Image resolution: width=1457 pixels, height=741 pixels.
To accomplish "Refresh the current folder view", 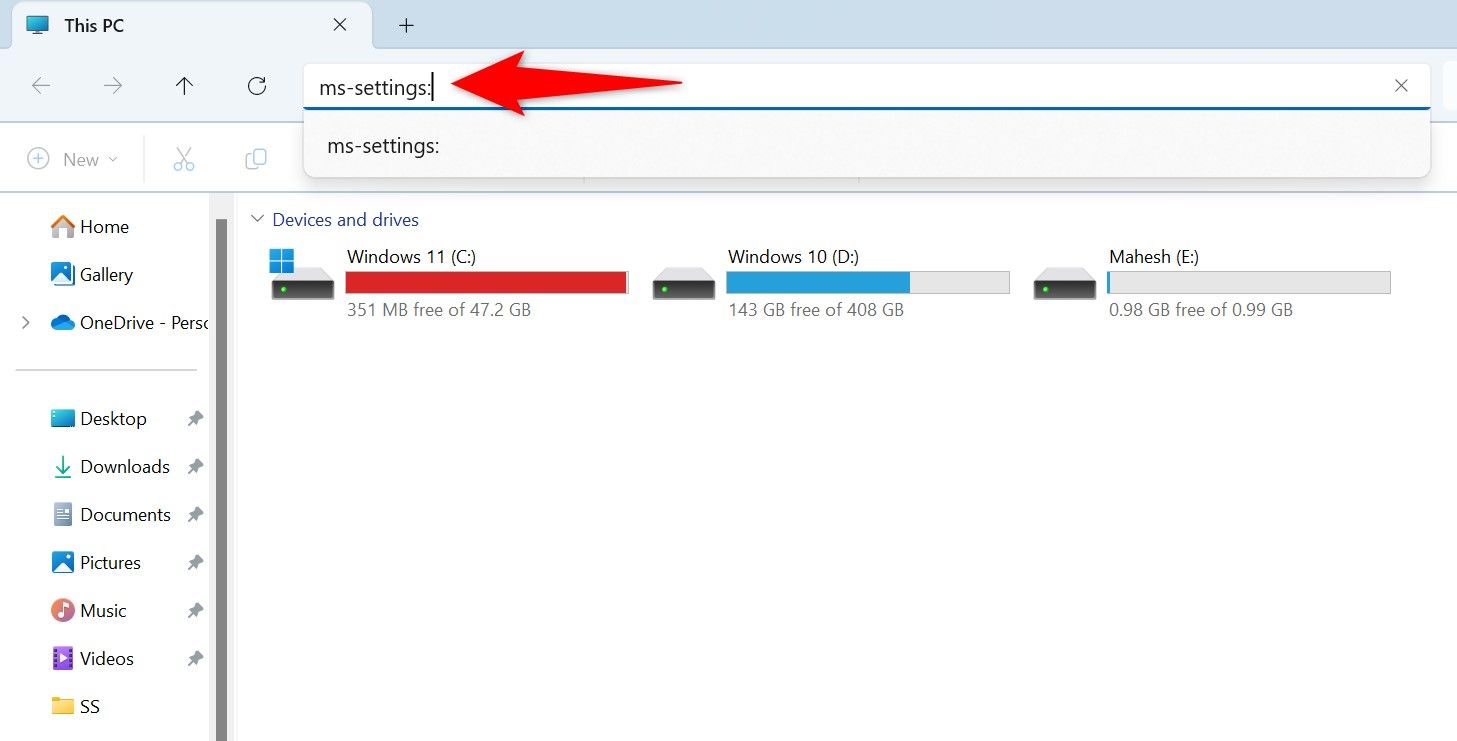I will pyautogui.click(x=257, y=86).
